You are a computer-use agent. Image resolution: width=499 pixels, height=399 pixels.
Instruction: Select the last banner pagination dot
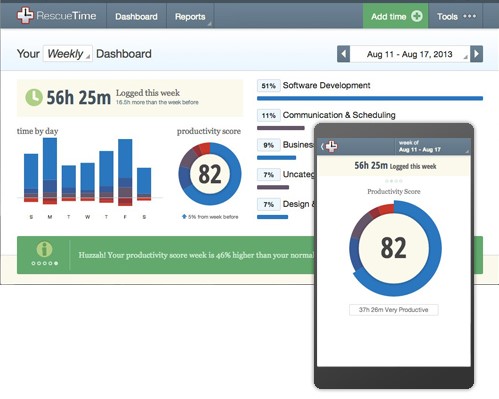56,263
